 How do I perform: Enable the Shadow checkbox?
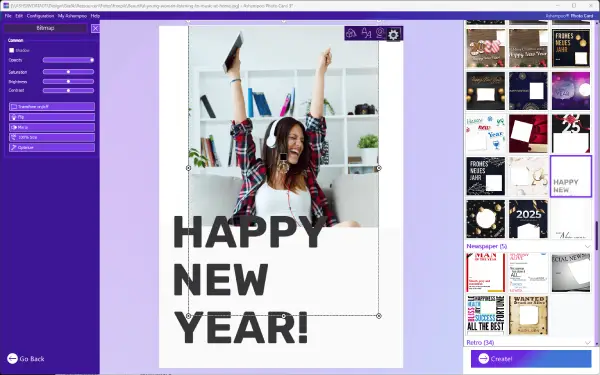point(11,50)
